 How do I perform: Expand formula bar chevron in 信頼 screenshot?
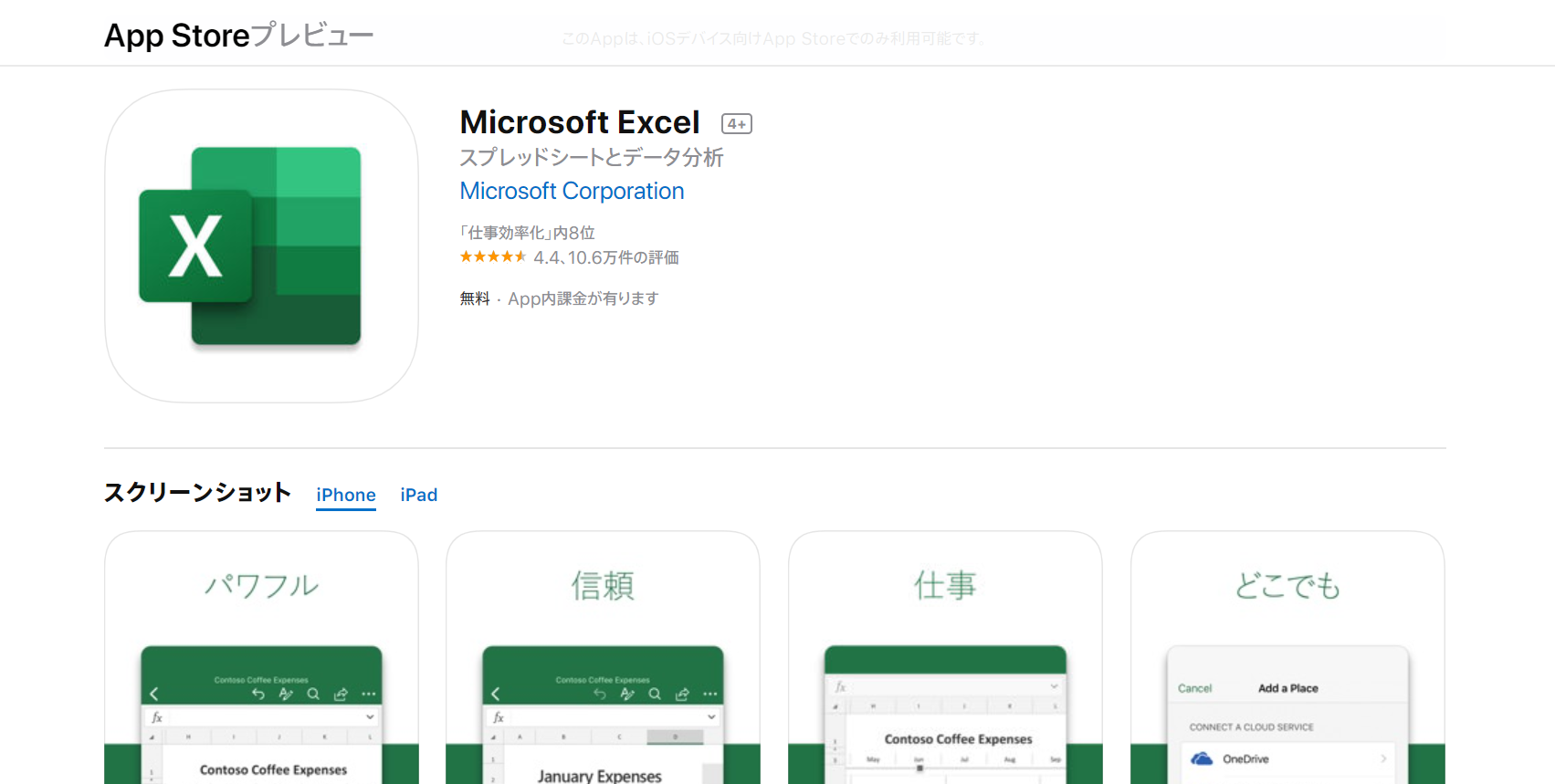[x=711, y=717]
